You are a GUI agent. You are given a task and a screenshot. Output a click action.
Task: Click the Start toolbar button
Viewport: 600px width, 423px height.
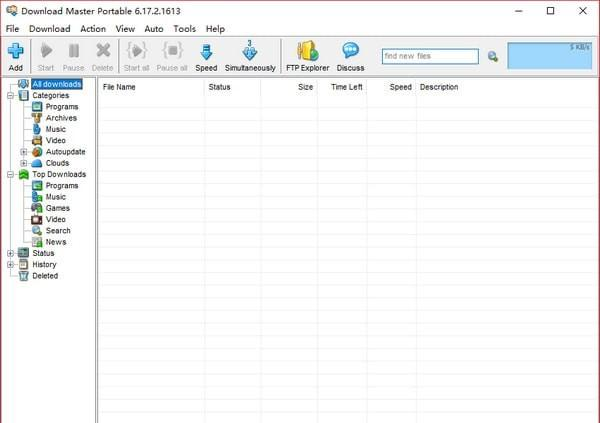pos(46,57)
